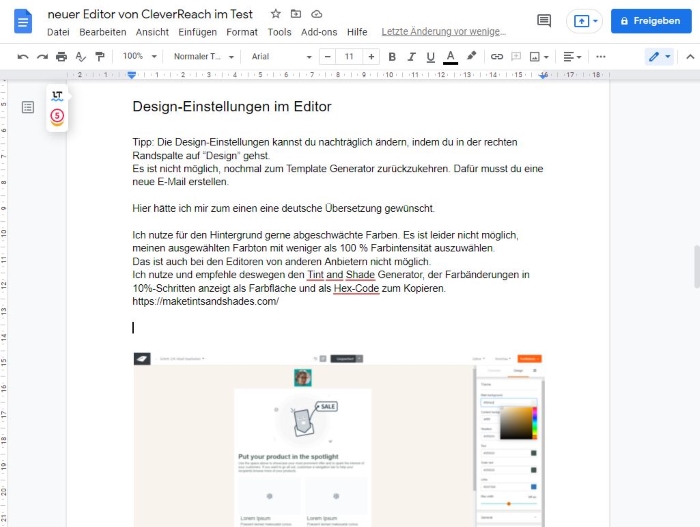Select the paint format tool
Image resolution: width=700 pixels, height=527 pixels.
[100, 57]
